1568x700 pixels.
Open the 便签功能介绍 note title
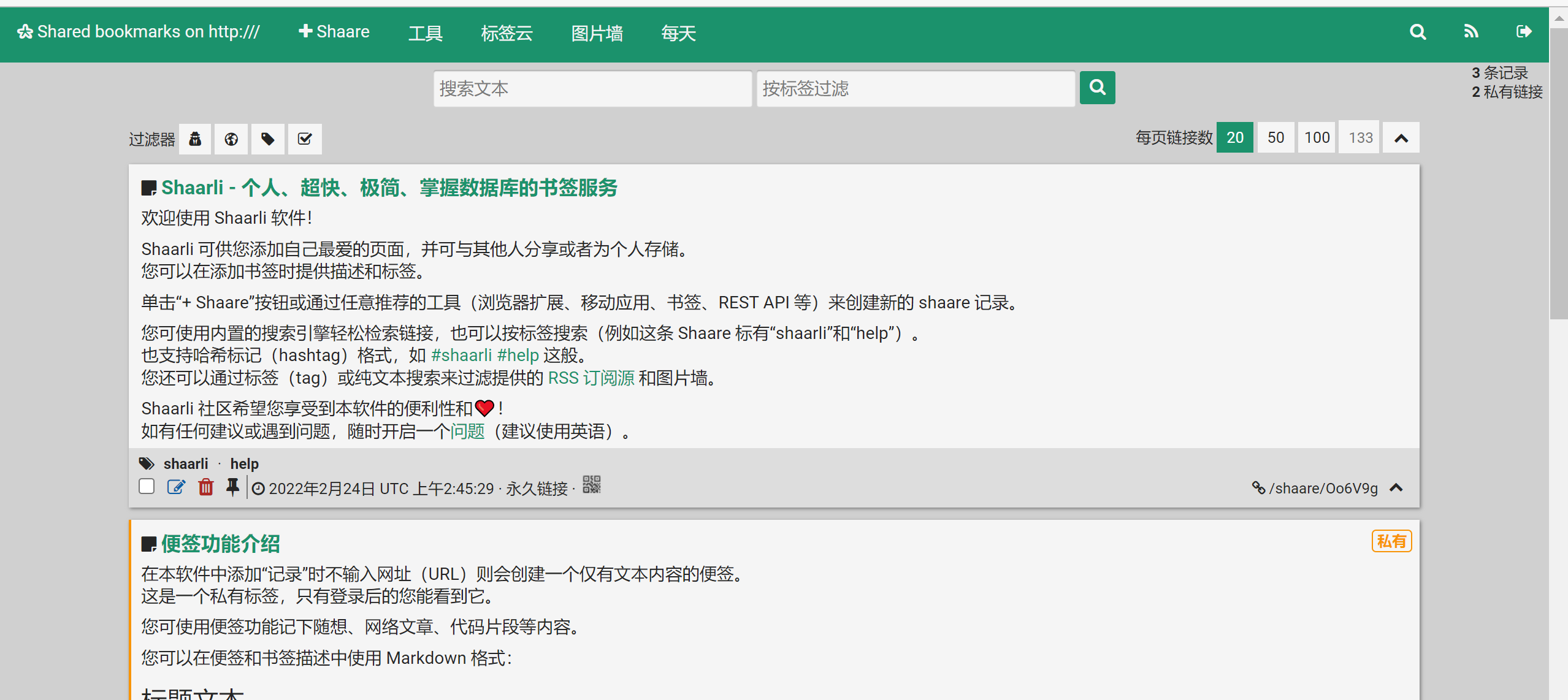221,544
